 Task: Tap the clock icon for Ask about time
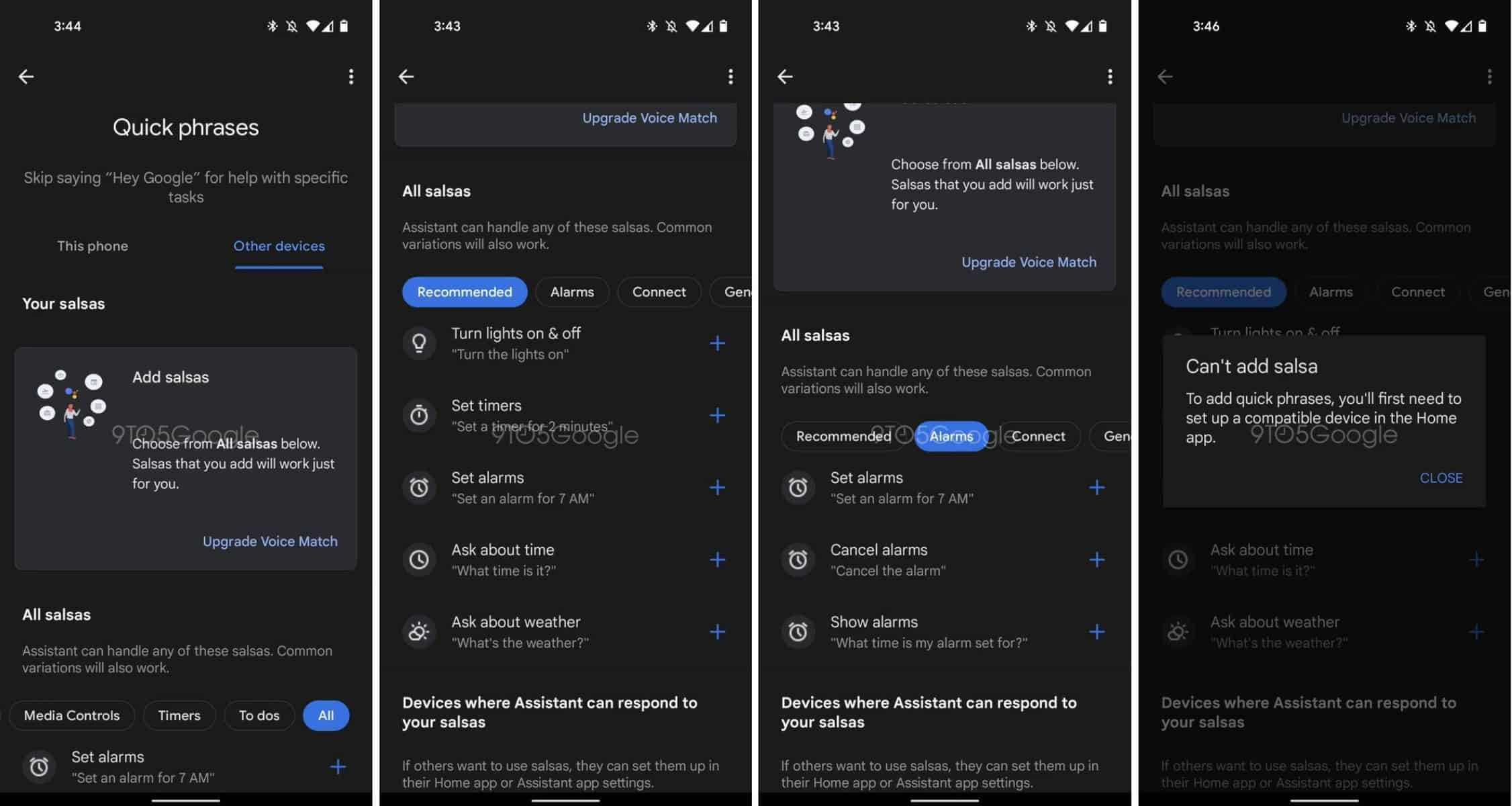[x=419, y=559]
